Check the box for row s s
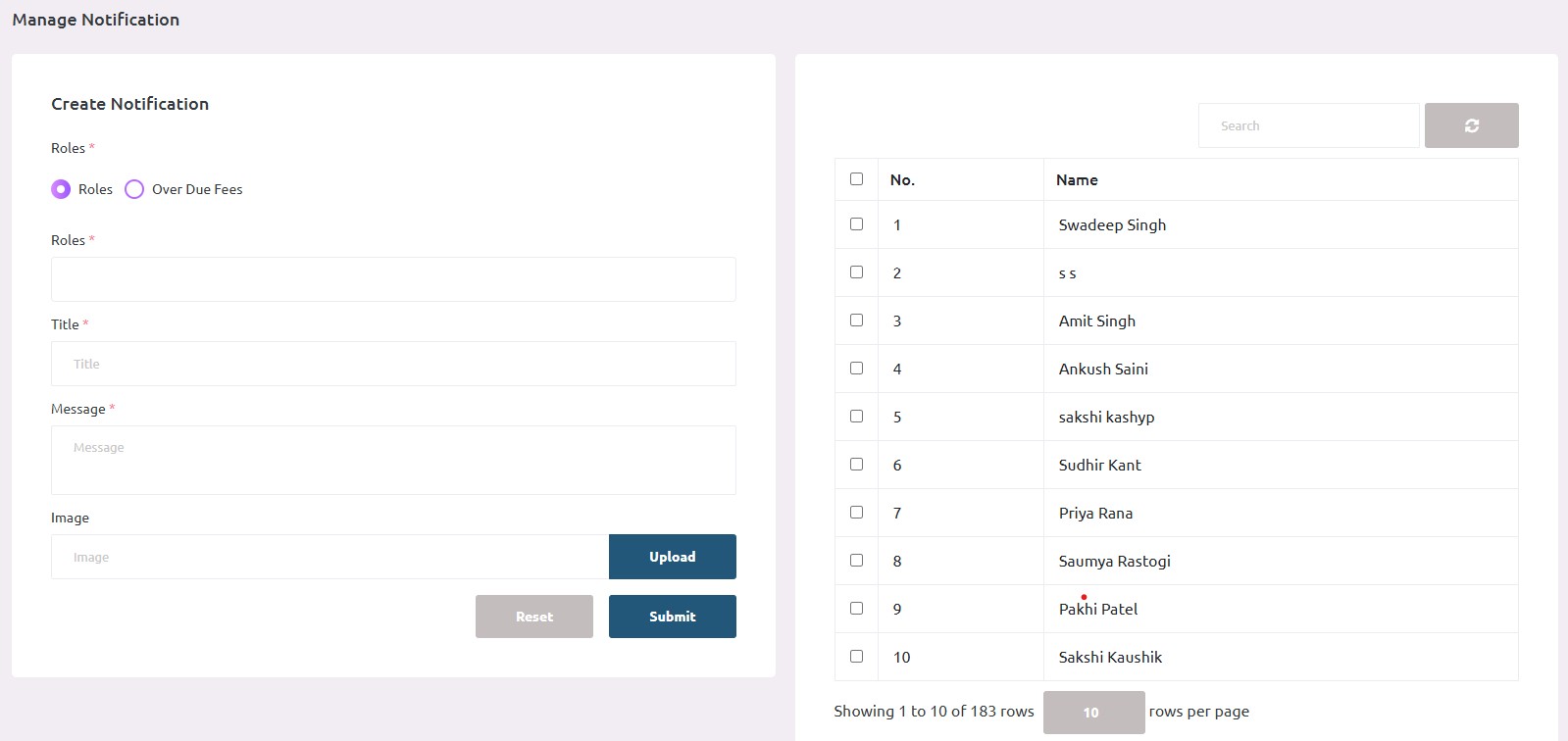 [856, 272]
